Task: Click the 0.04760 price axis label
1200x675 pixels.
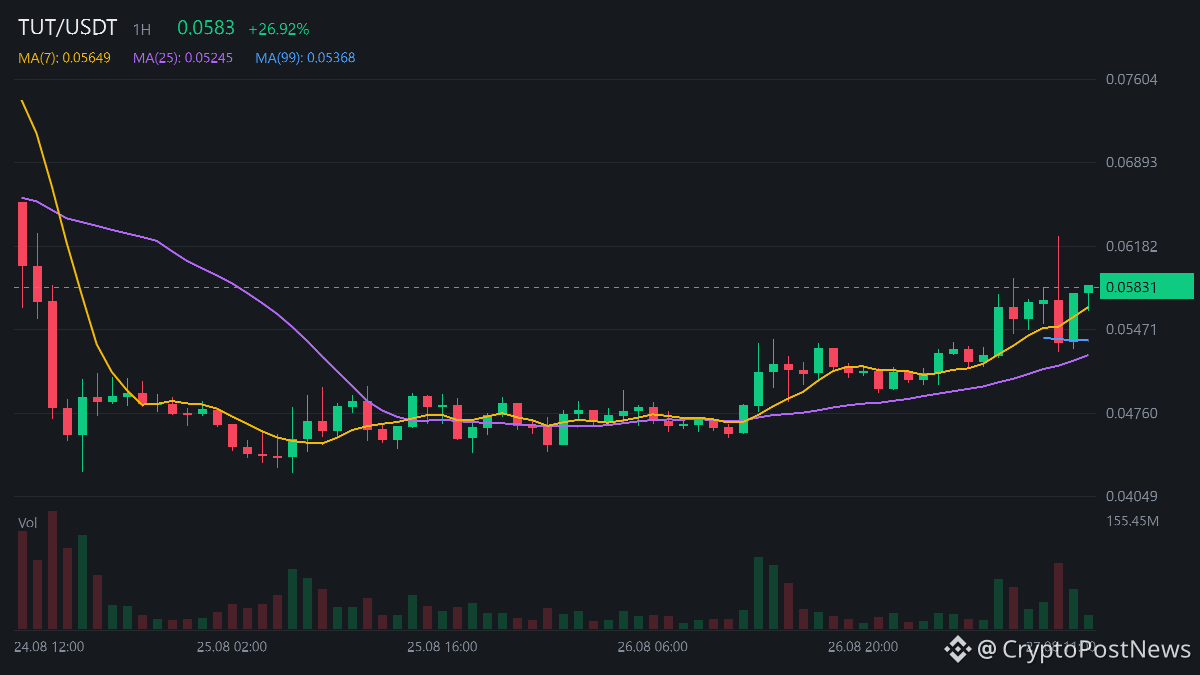Action: [1132, 413]
